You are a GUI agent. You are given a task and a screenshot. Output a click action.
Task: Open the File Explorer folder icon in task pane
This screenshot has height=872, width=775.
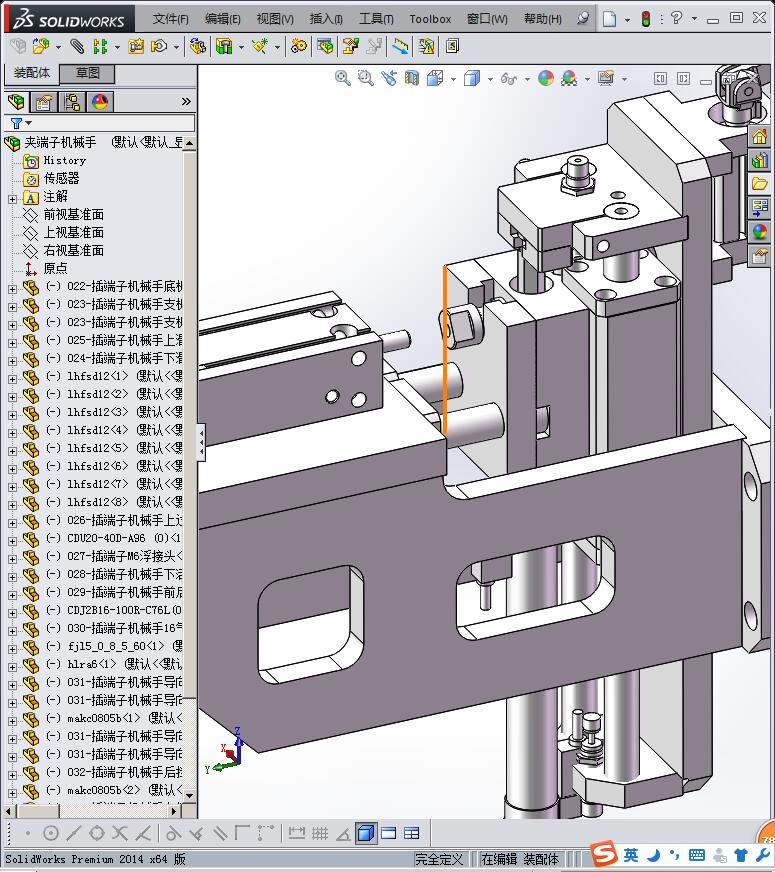tap(759, 184)
